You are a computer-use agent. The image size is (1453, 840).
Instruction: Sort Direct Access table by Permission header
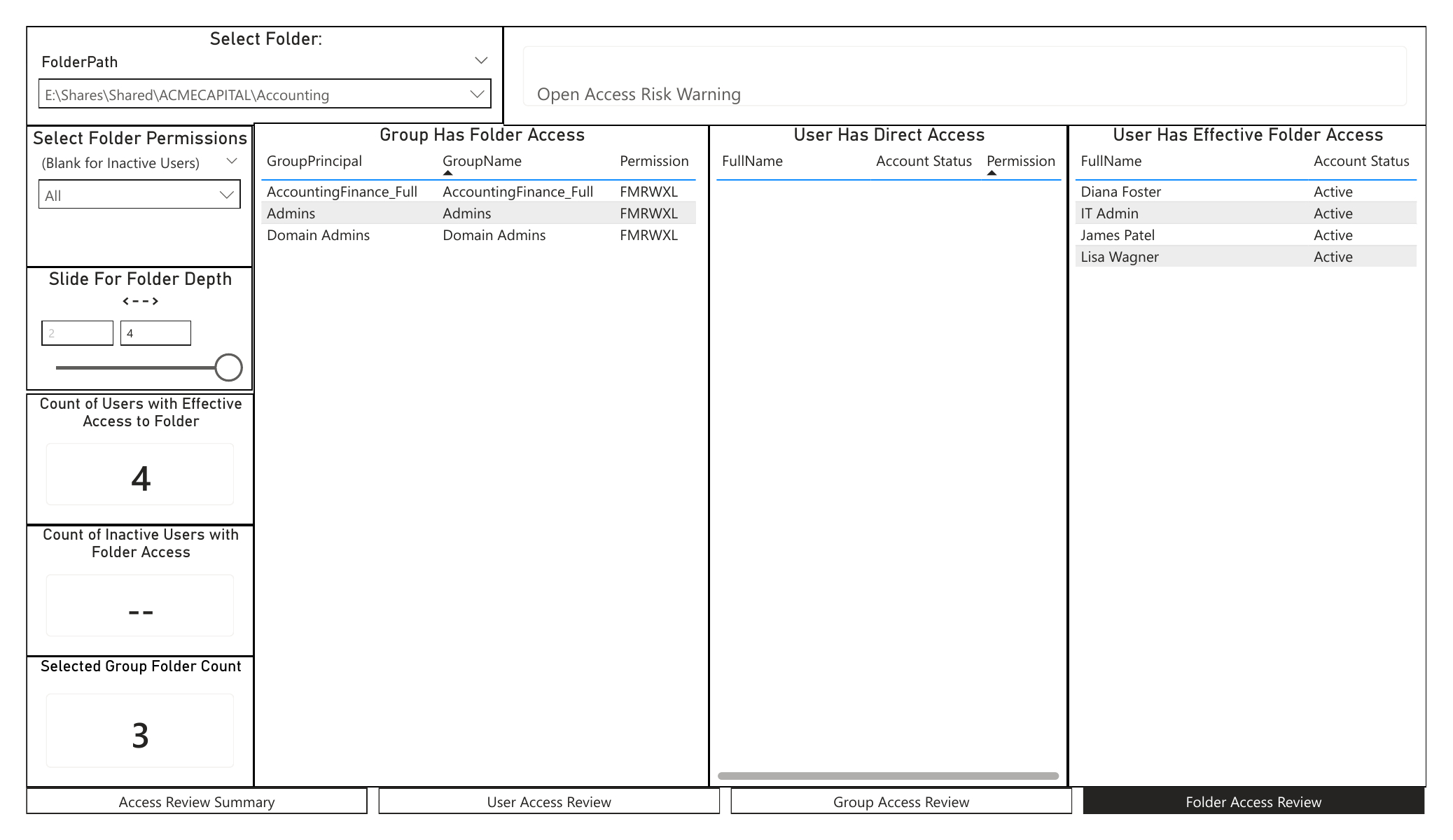click(1021, 161)
